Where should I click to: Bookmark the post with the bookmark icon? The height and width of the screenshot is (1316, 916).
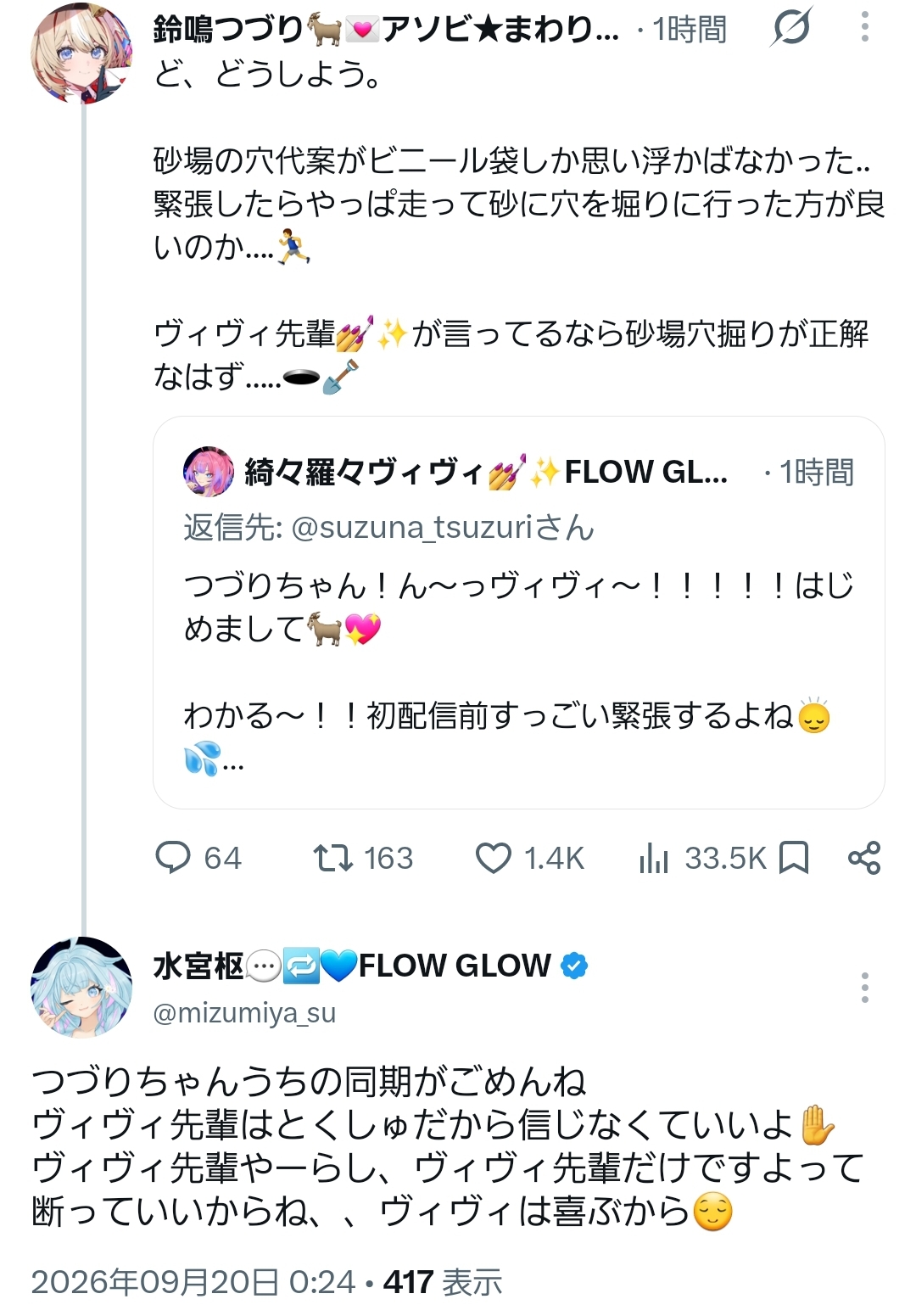[794, 858]
